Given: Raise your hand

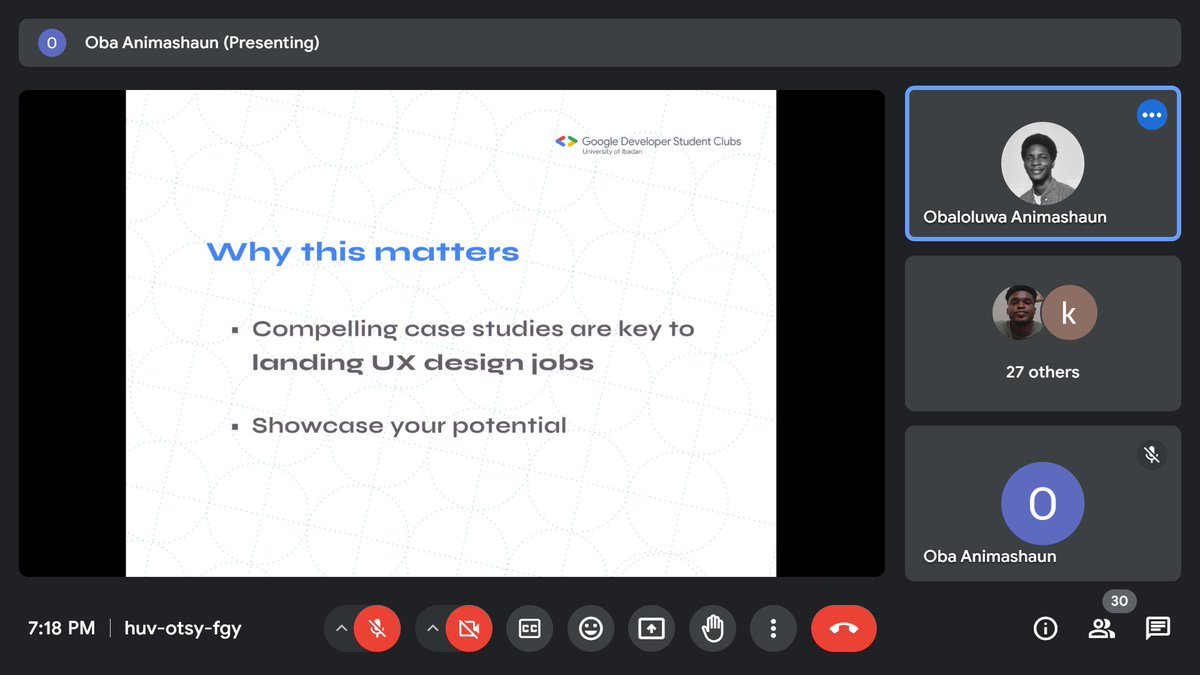Looking at the screenshot, I should coord(712,628).
